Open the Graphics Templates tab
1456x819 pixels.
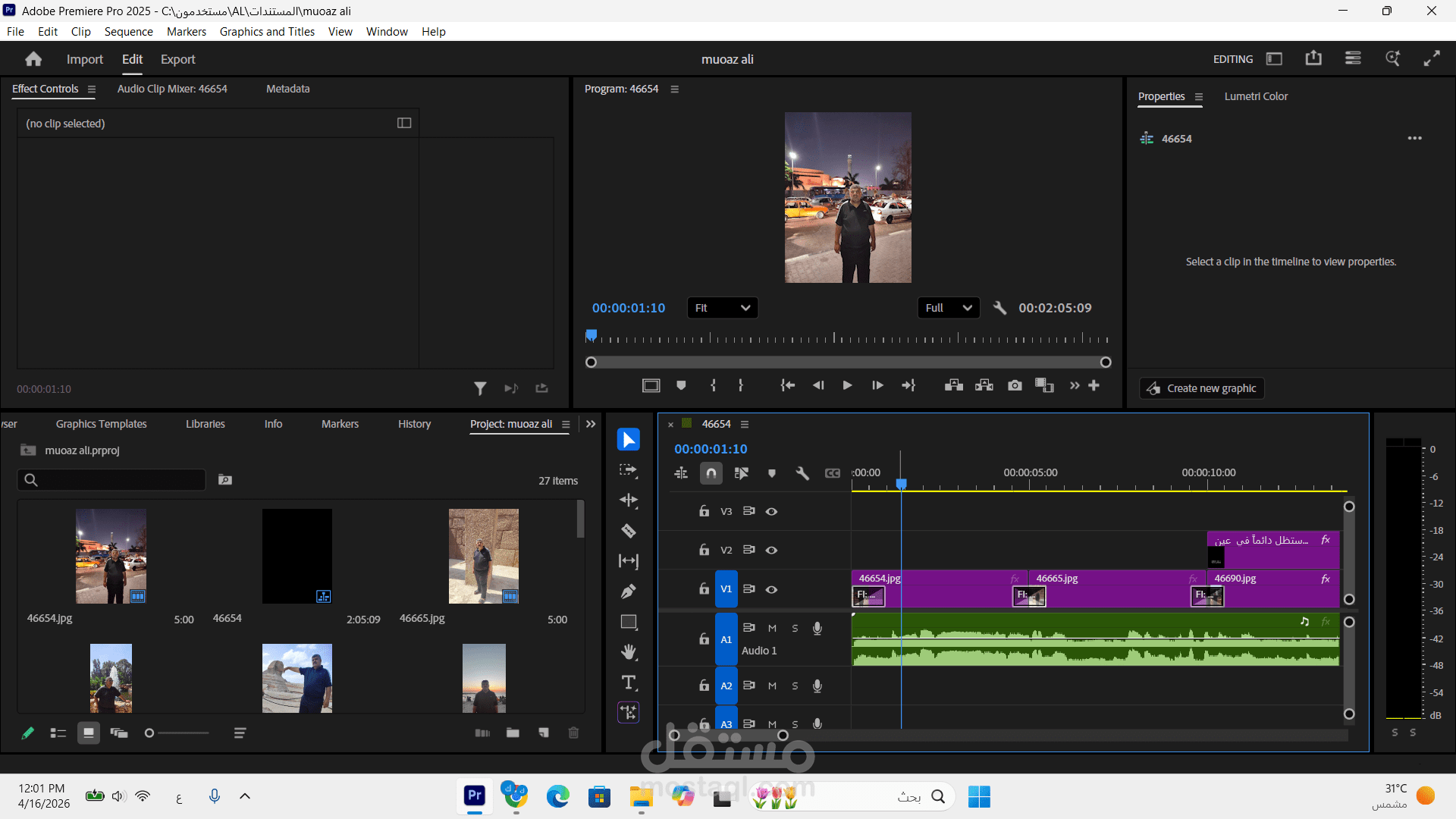coord(101,424)
